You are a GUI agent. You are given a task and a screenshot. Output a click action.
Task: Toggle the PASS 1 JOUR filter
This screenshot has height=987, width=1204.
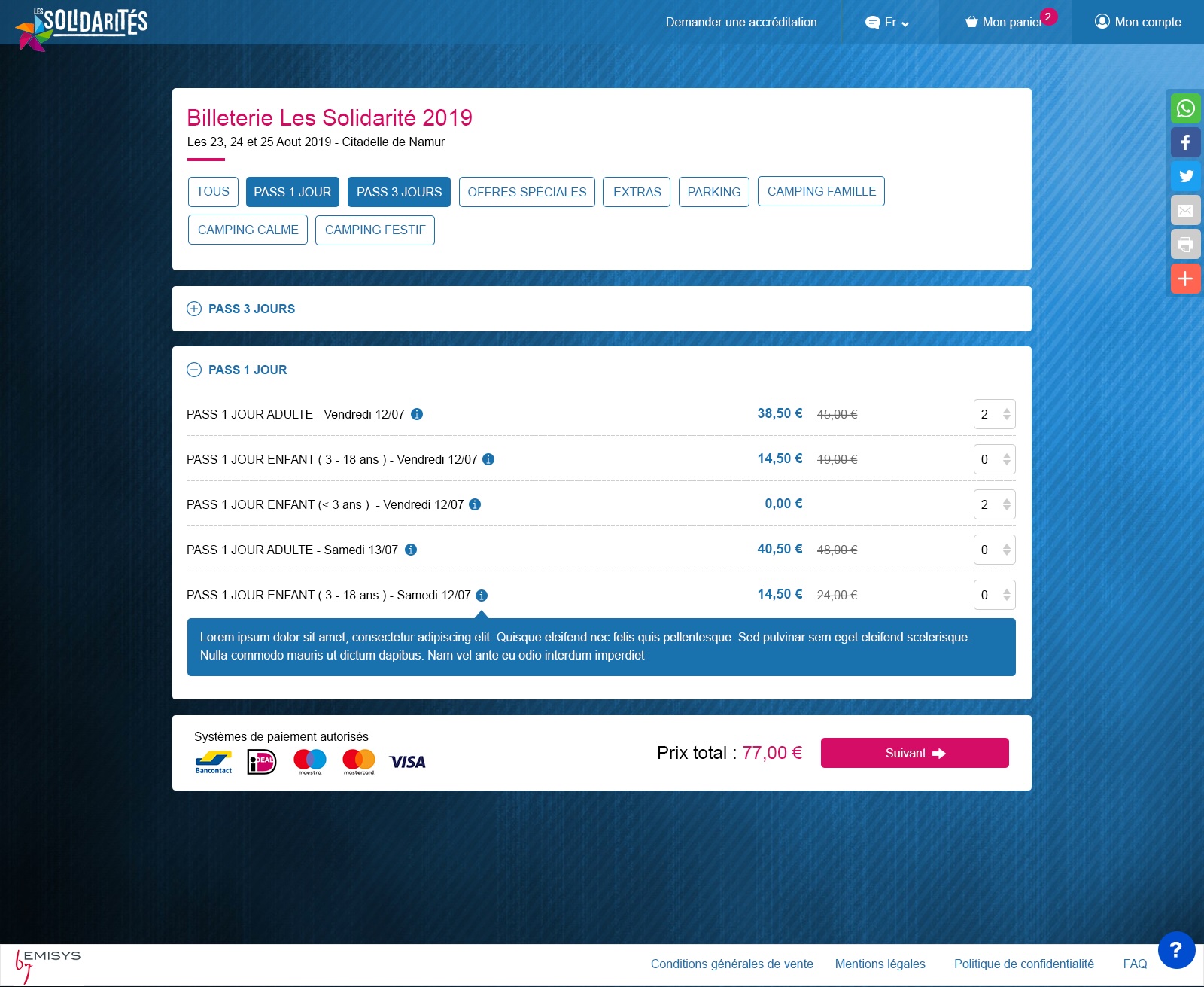click(x=293, y=192)
